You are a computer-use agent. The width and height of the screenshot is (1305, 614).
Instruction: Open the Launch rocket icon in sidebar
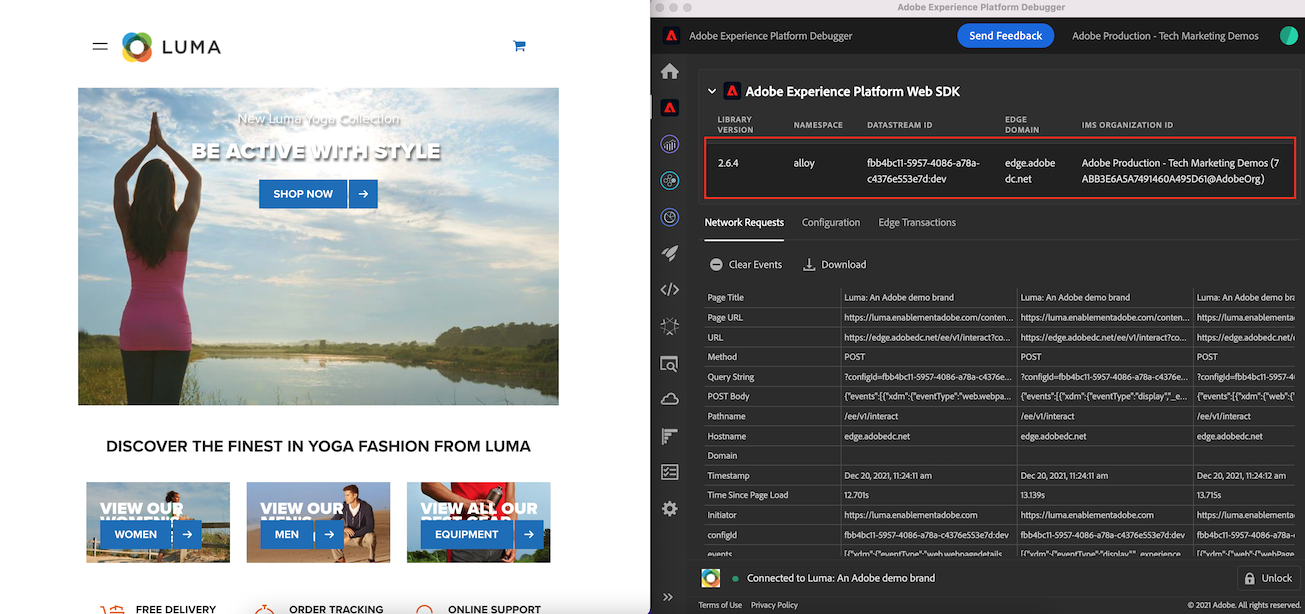tap(670, 254)
